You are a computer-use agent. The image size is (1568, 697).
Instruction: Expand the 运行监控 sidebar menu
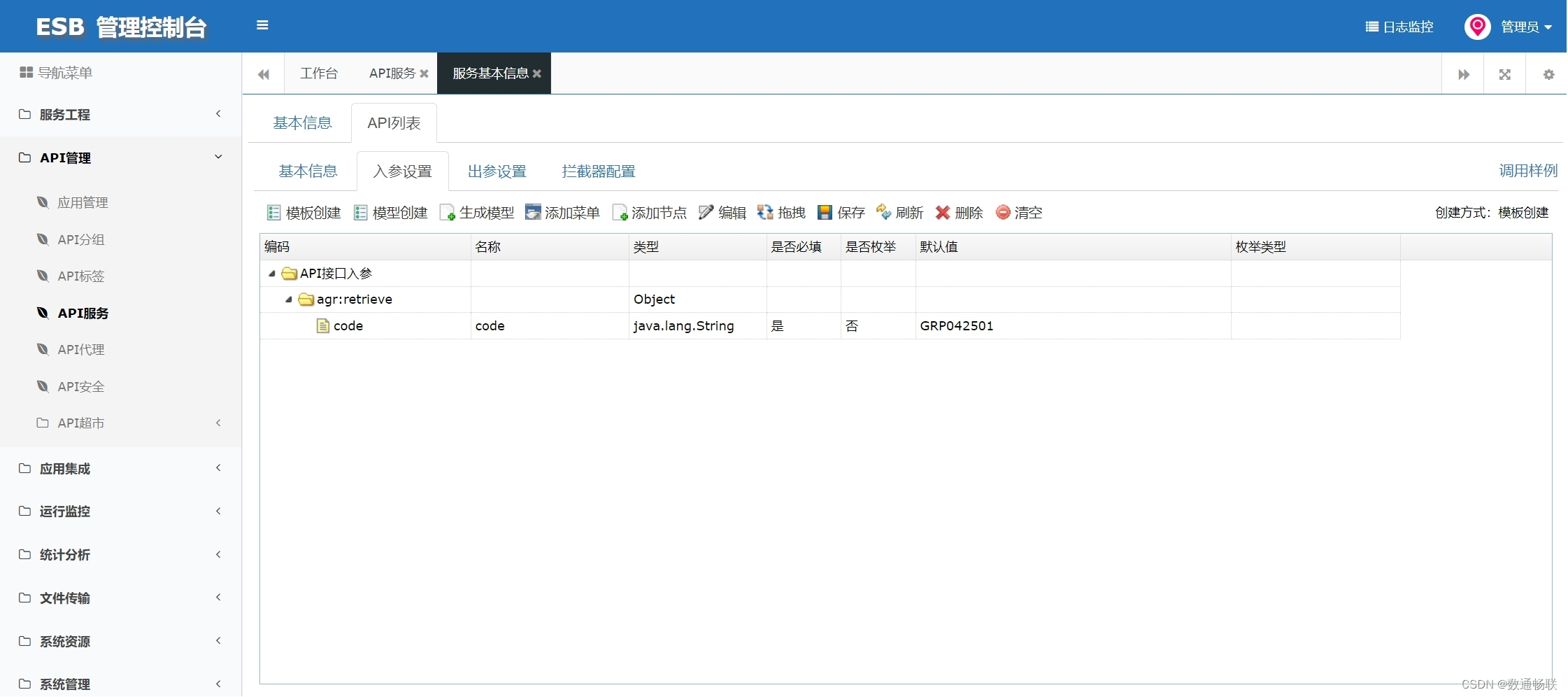click(120, 512)
